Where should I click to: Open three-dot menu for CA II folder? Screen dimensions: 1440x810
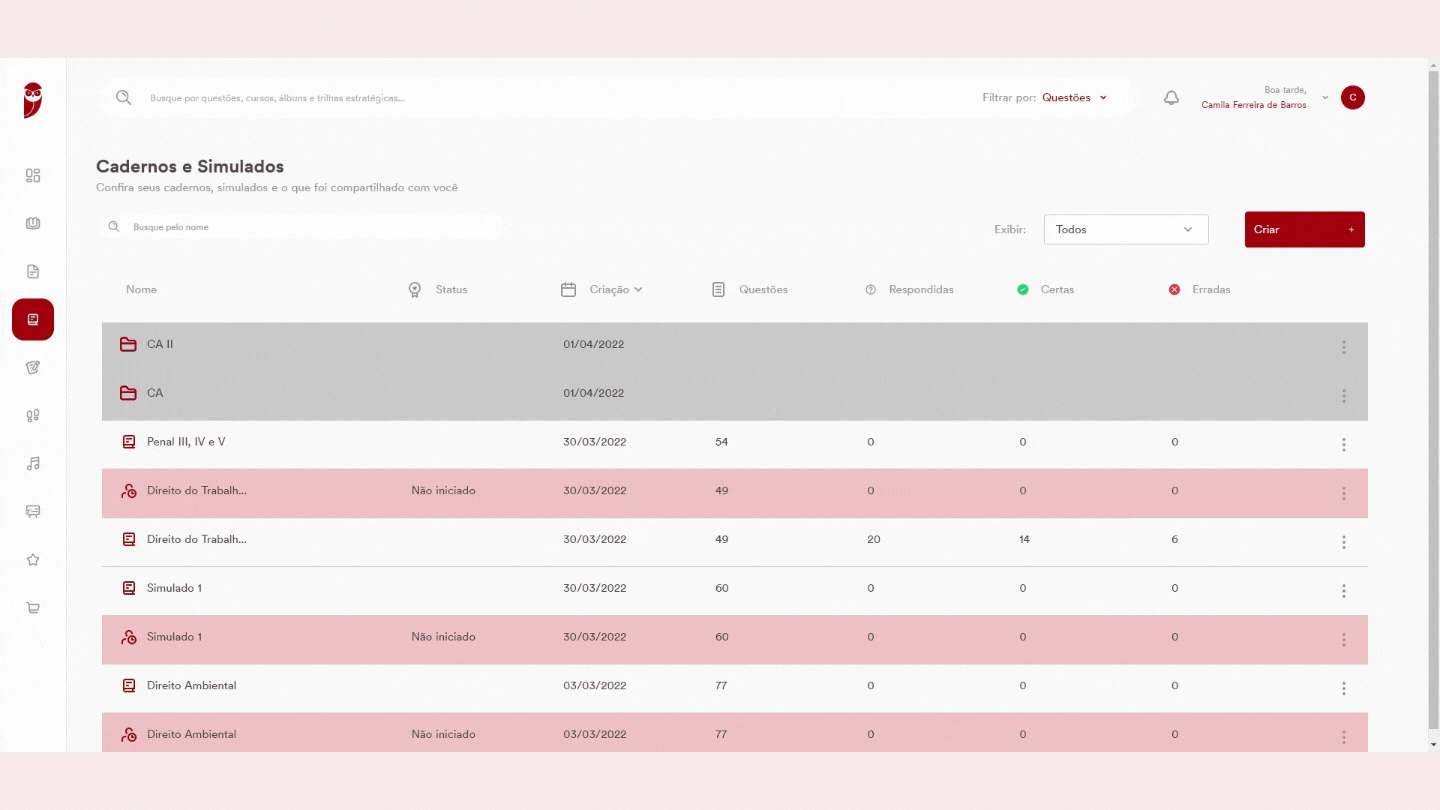[x=1344, y=347]
